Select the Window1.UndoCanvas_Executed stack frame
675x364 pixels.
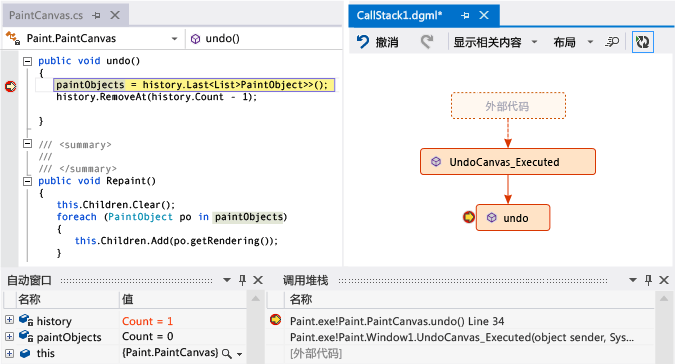[461, 337]
